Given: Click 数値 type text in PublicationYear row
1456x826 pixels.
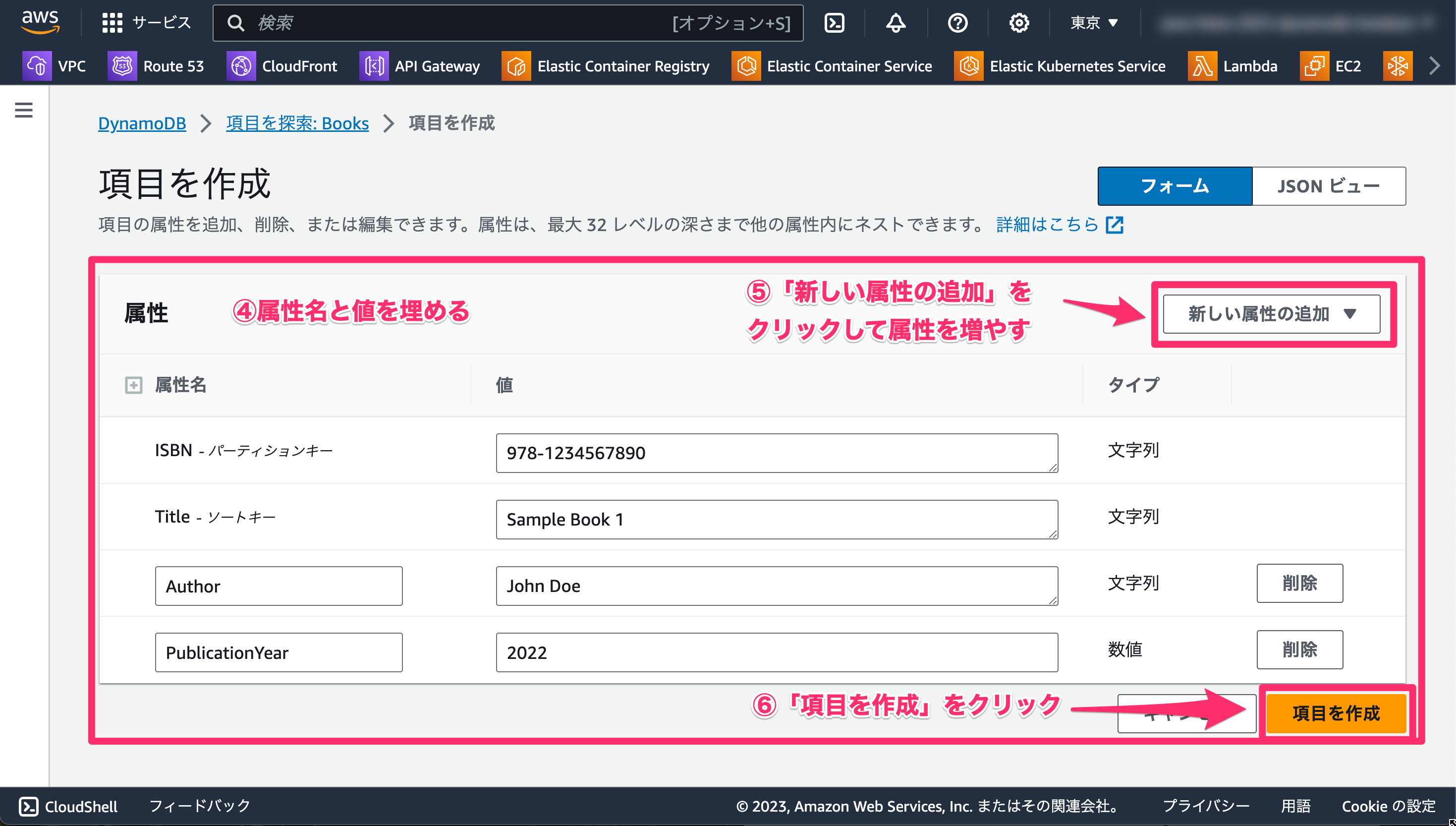Looking at the screenshot, I should (x=1125, y=649).
